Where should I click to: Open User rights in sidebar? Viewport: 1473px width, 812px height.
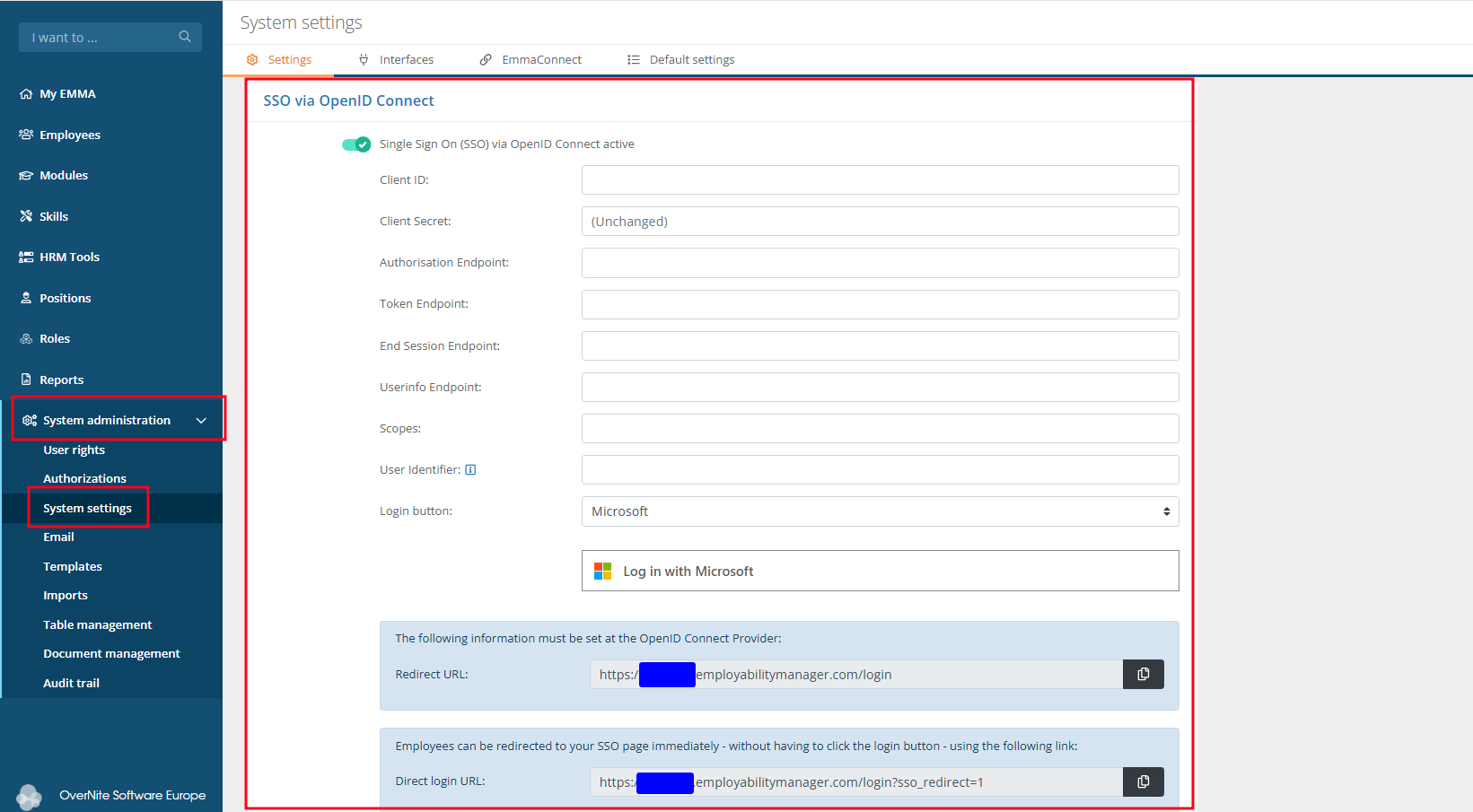point(75,450)
